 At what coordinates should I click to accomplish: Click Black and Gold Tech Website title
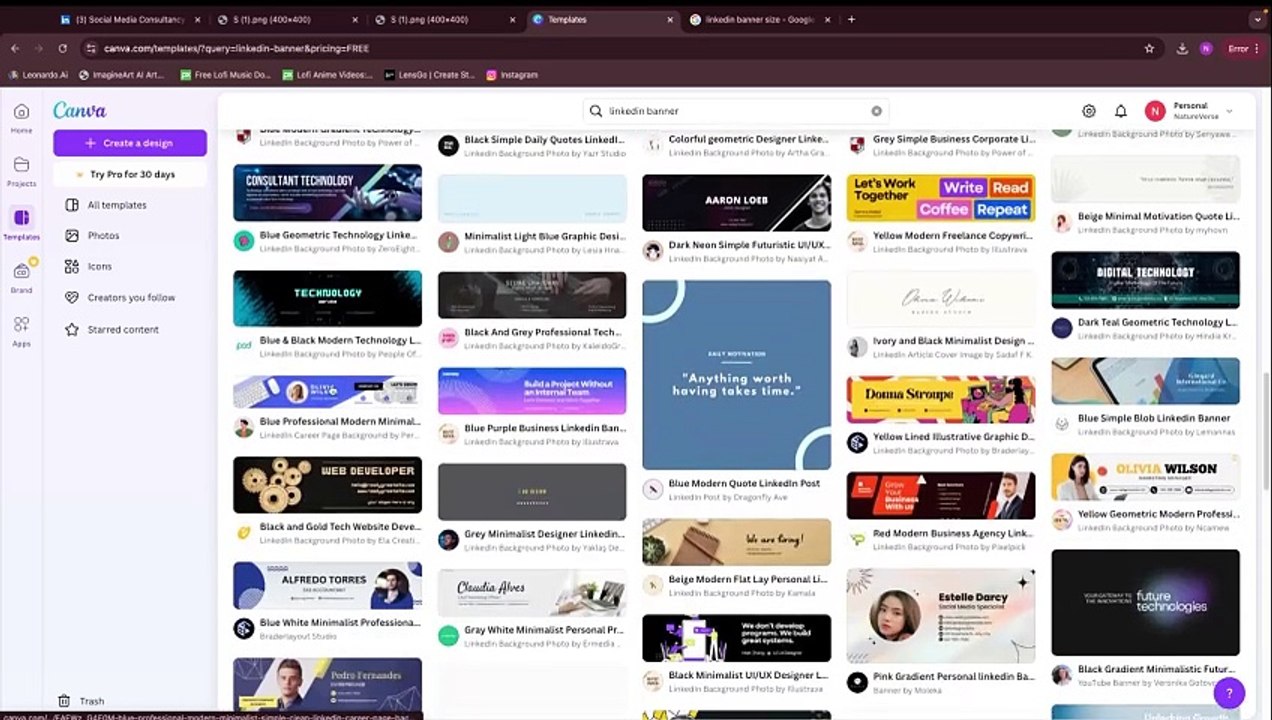coord(340,526)
